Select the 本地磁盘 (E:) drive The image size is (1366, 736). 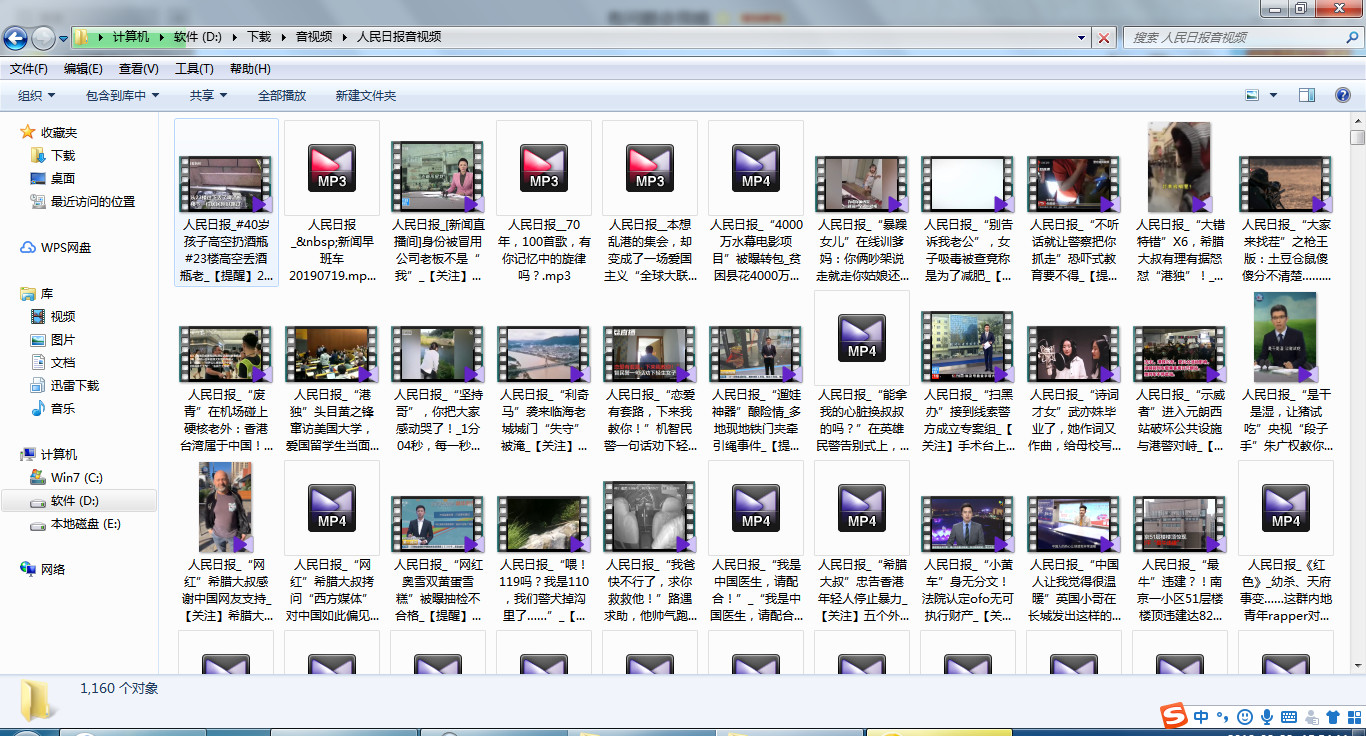click(x=86, y=524)
